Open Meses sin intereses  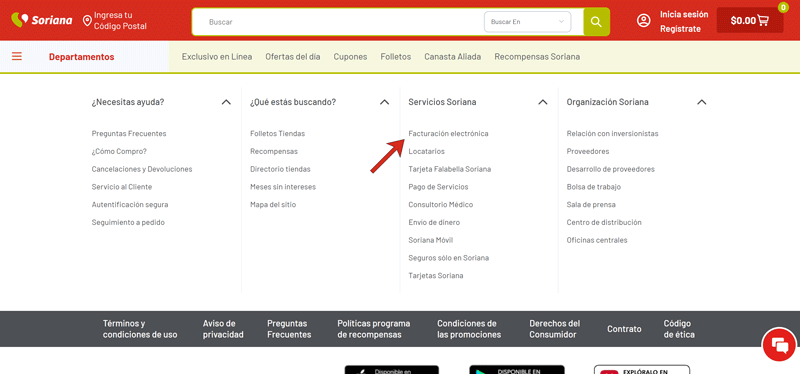283,187
